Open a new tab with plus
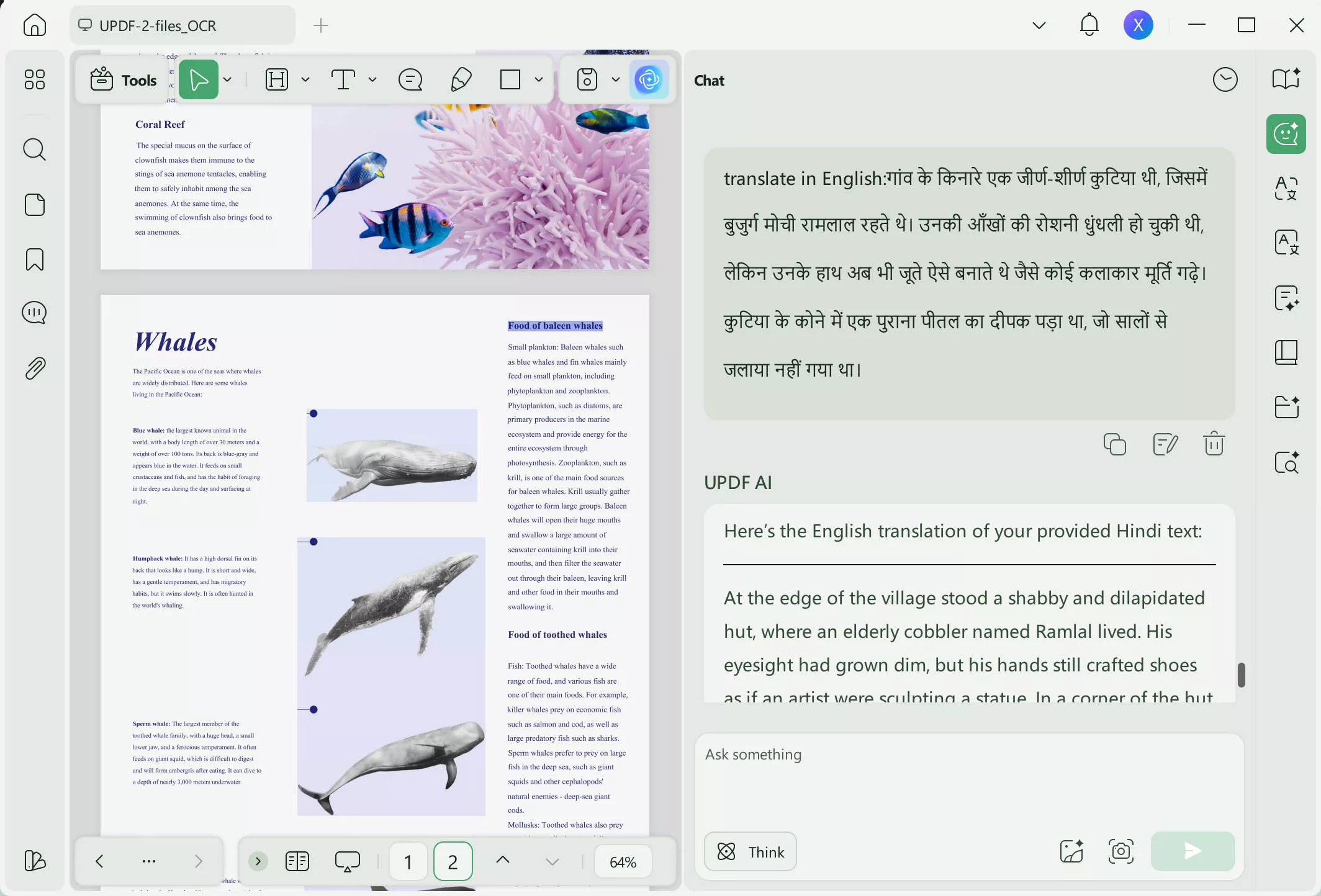This screenshot has height=896, width=1321. pos(320,25)
